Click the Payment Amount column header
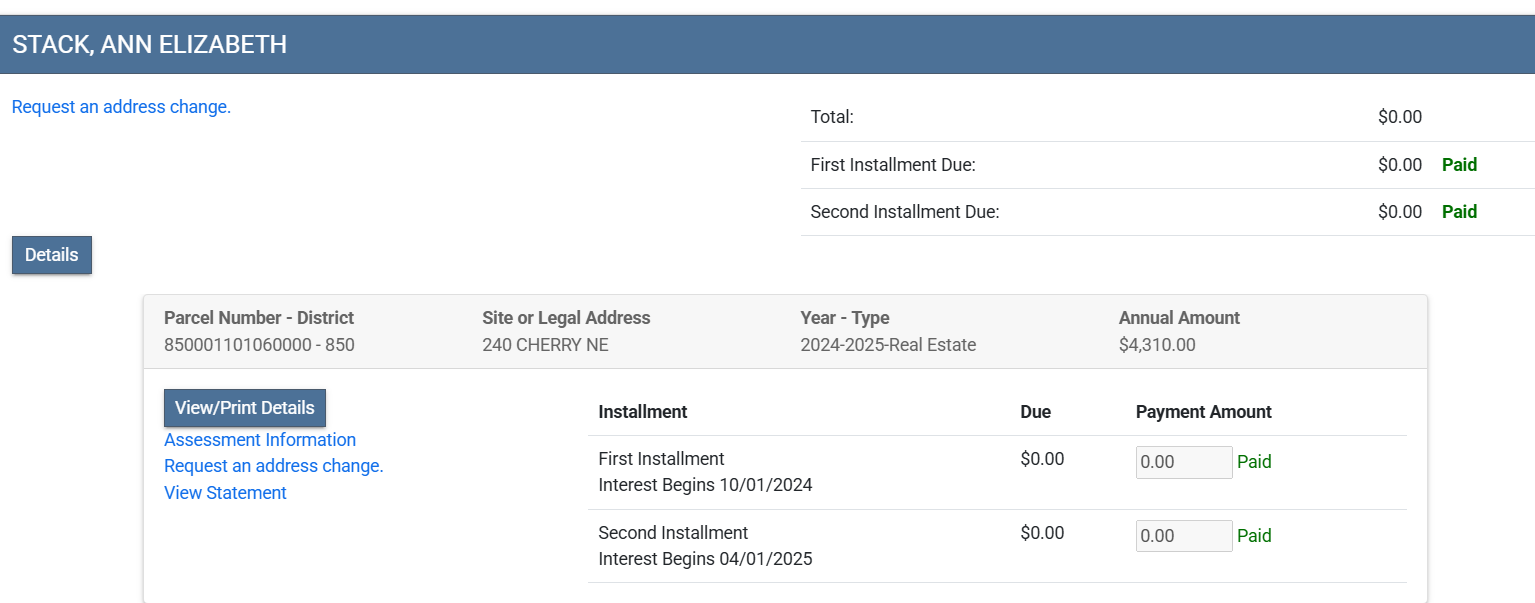1535x603 pixels. tap(1203, 412)
